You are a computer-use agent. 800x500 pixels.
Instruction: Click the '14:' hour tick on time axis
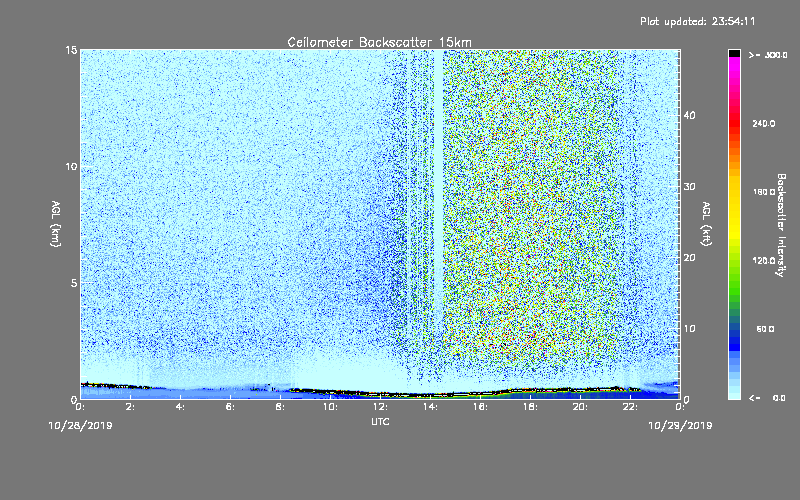pyautogui.click(x=431, y=407)
